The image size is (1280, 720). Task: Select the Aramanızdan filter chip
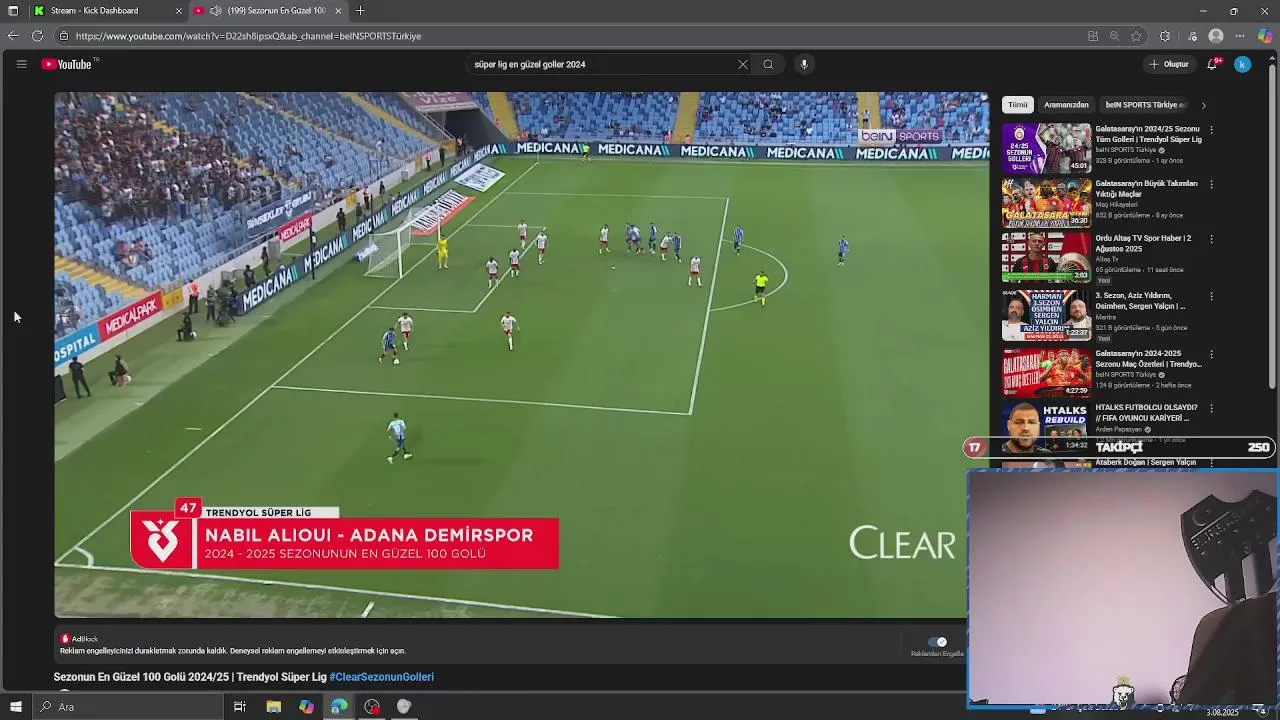[x=1066, y=105]
